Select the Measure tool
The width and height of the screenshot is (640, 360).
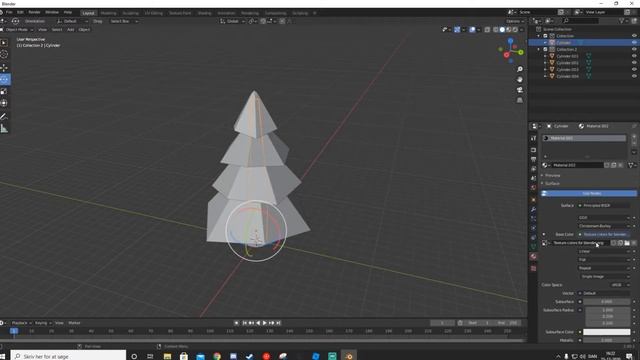(x=4, y=129)
